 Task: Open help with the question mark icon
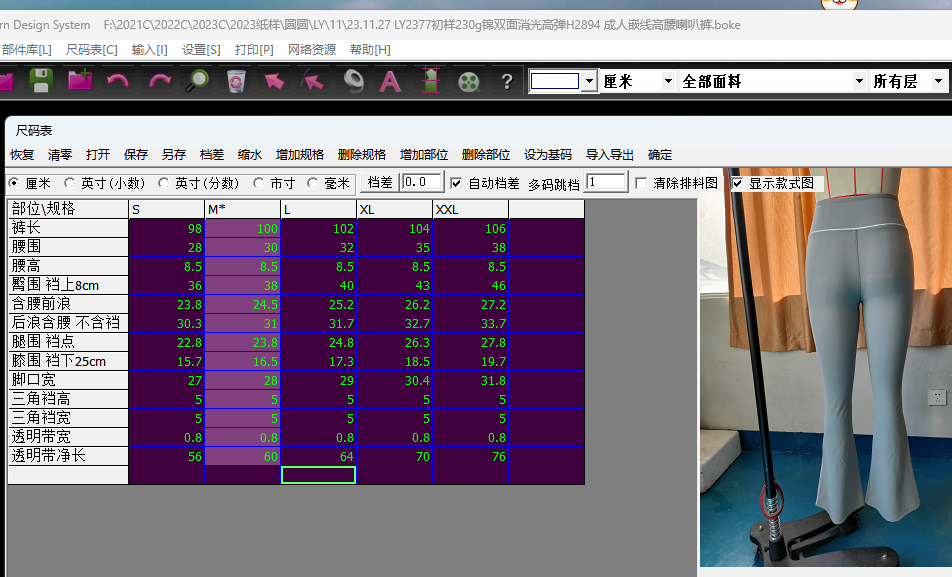tap(507, 81)
